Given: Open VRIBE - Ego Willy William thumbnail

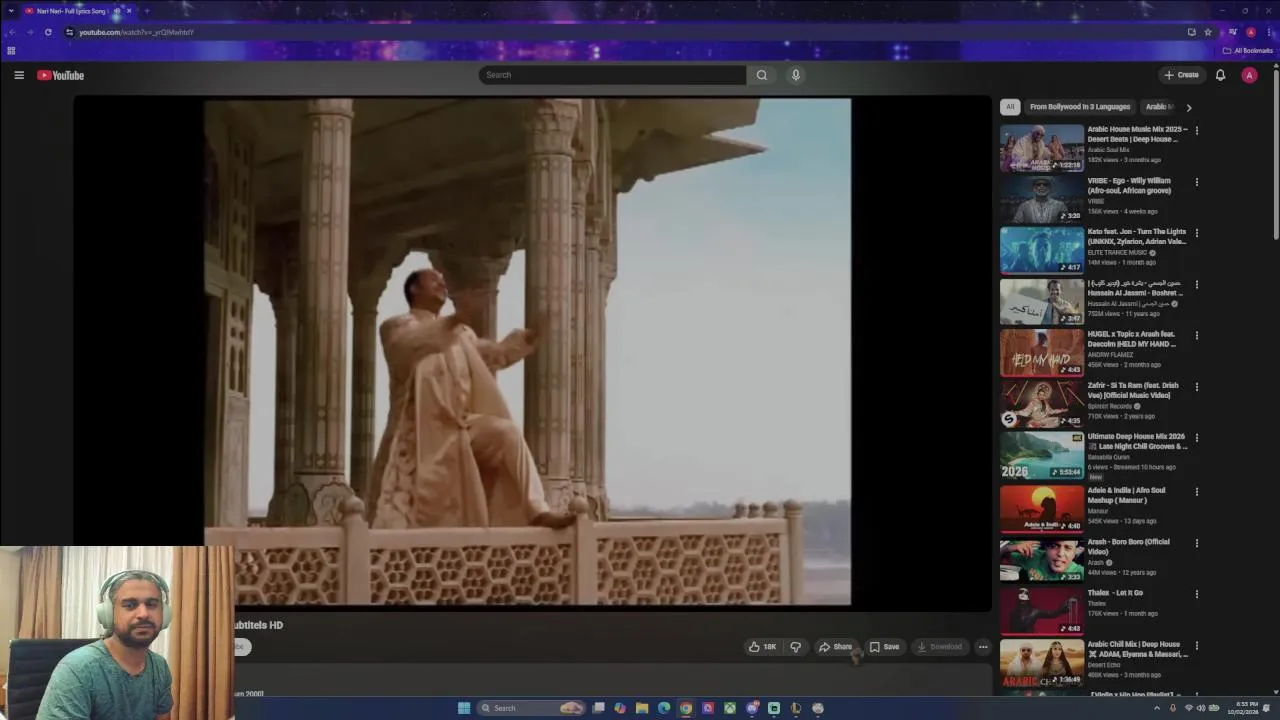Looking at the screenshot, I should [x=1042, y=199].
